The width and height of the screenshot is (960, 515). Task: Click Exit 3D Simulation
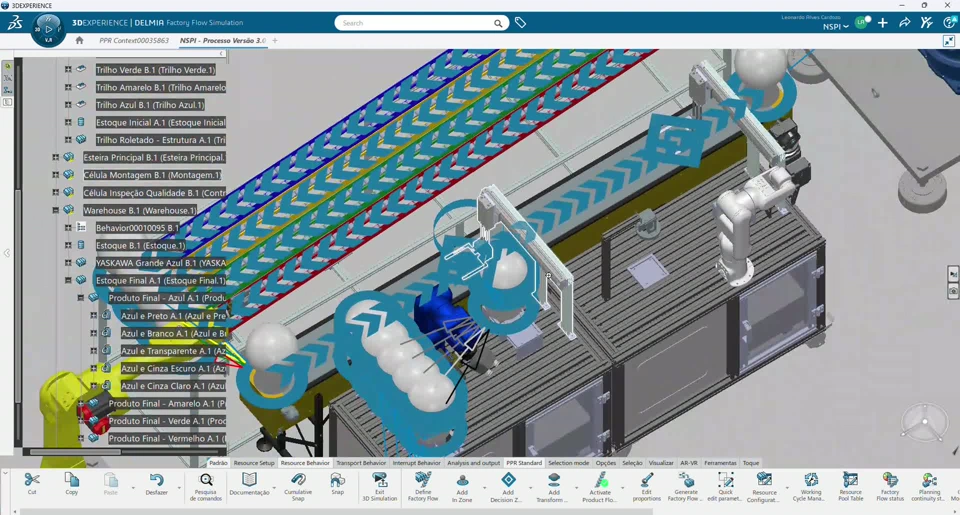point(380,487)
